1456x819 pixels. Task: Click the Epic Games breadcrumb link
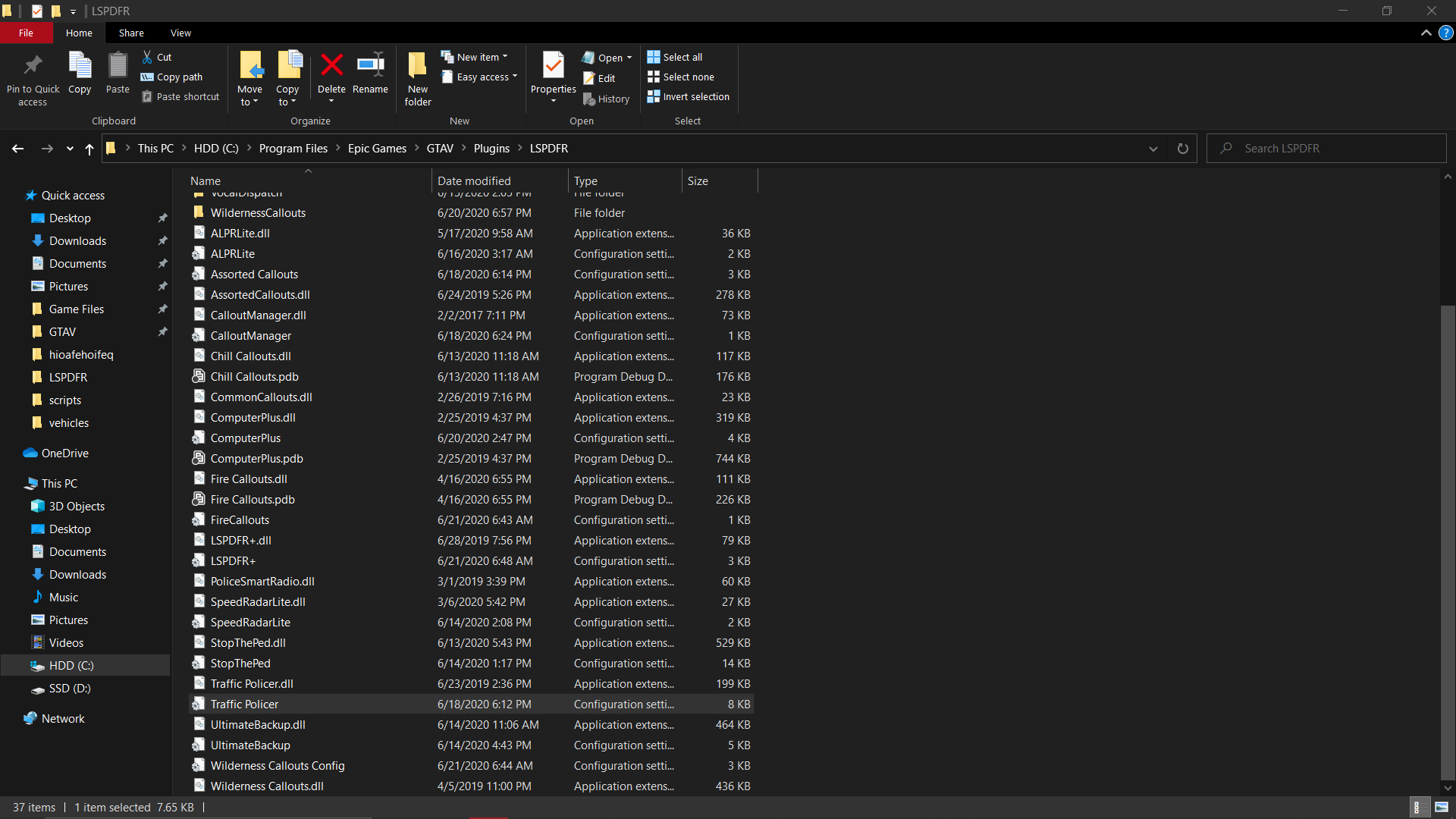point(377,149)
